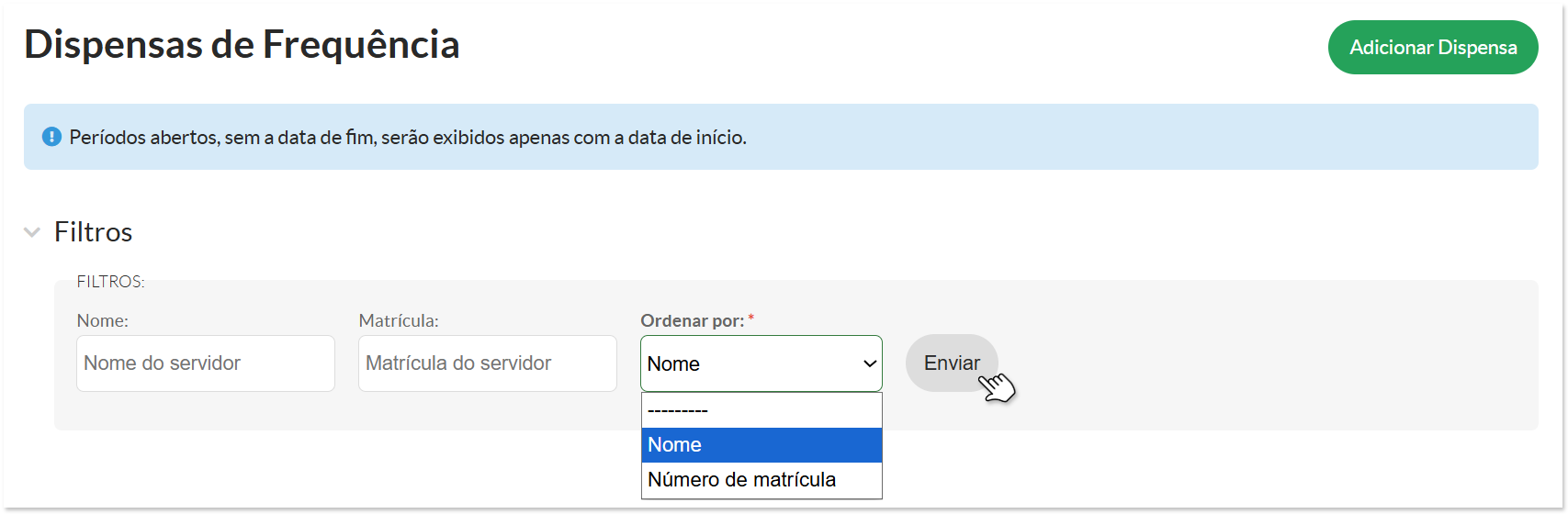Choose the highlighted Nome option in the list
Image resolution: width=1568 pixels, height=514 pixels.
761,445
